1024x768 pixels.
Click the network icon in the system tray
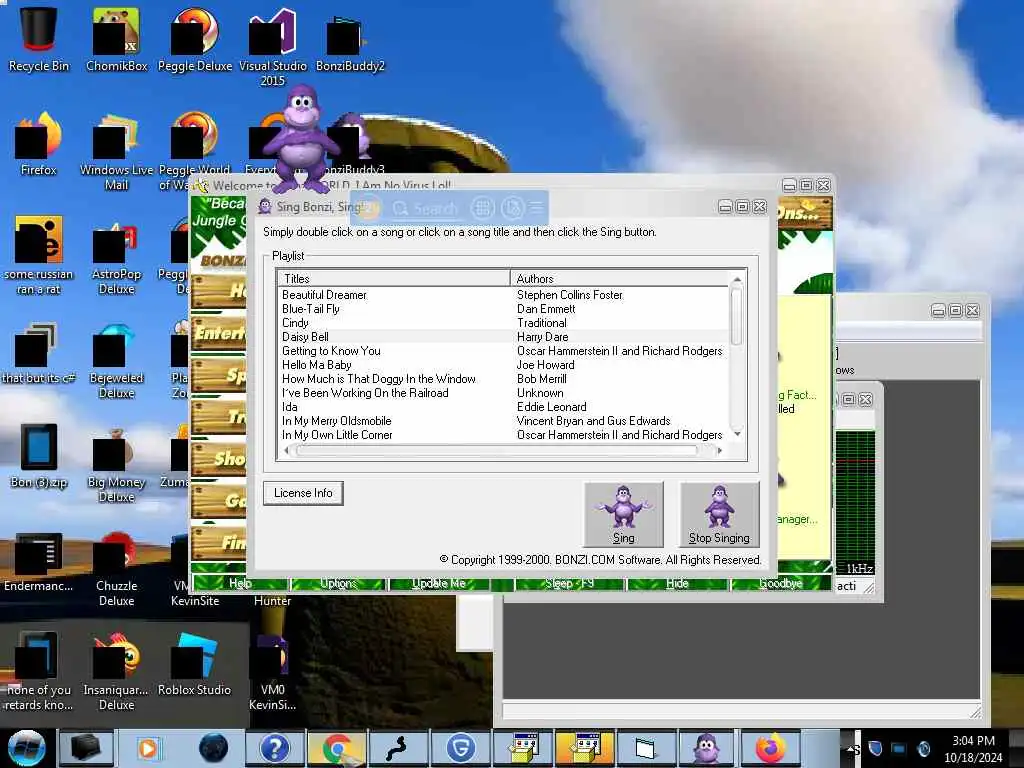899,748
